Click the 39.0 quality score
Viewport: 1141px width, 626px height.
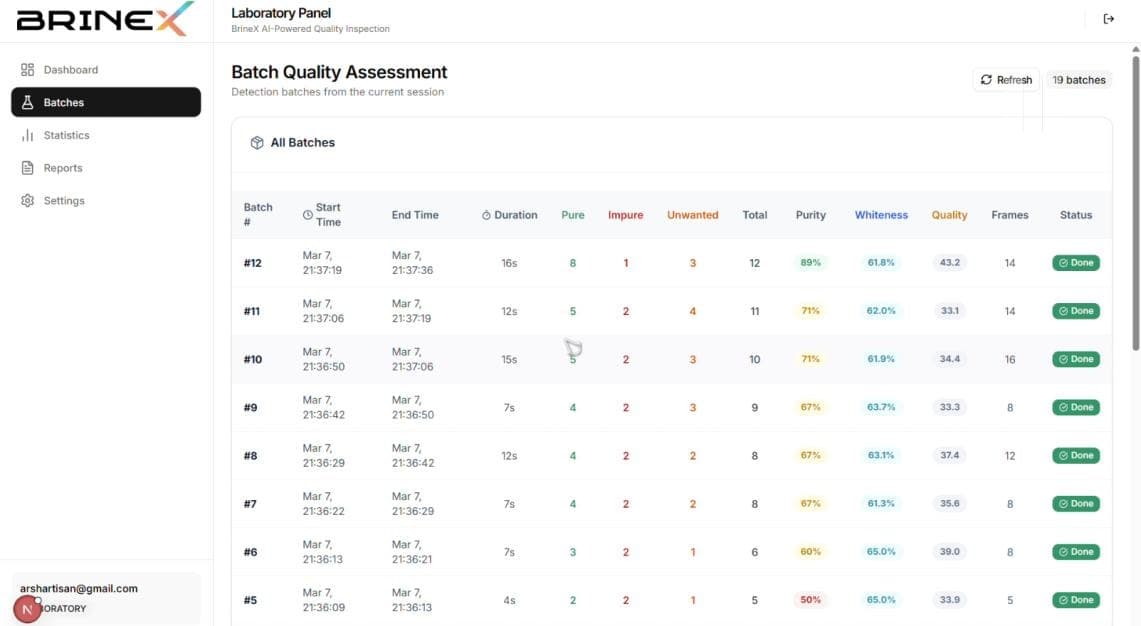pos(950,552)
